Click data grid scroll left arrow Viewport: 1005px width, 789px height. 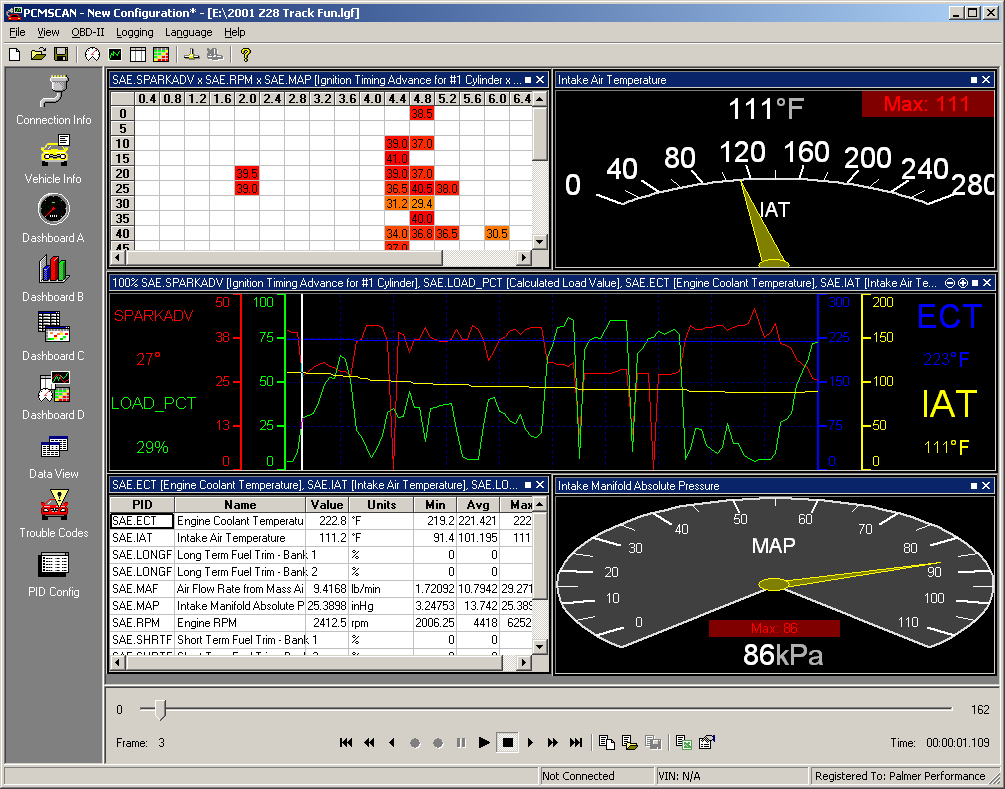118,662
